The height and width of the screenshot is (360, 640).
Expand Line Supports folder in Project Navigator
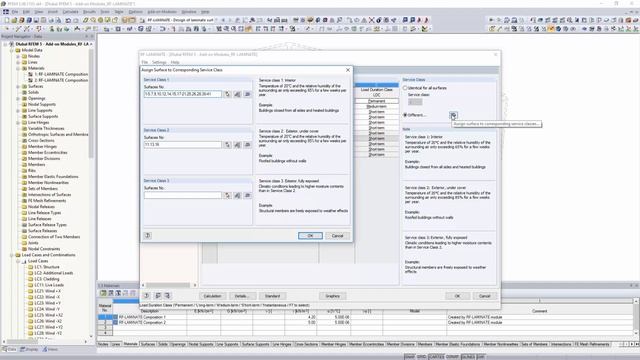click(x=18, y=111)
